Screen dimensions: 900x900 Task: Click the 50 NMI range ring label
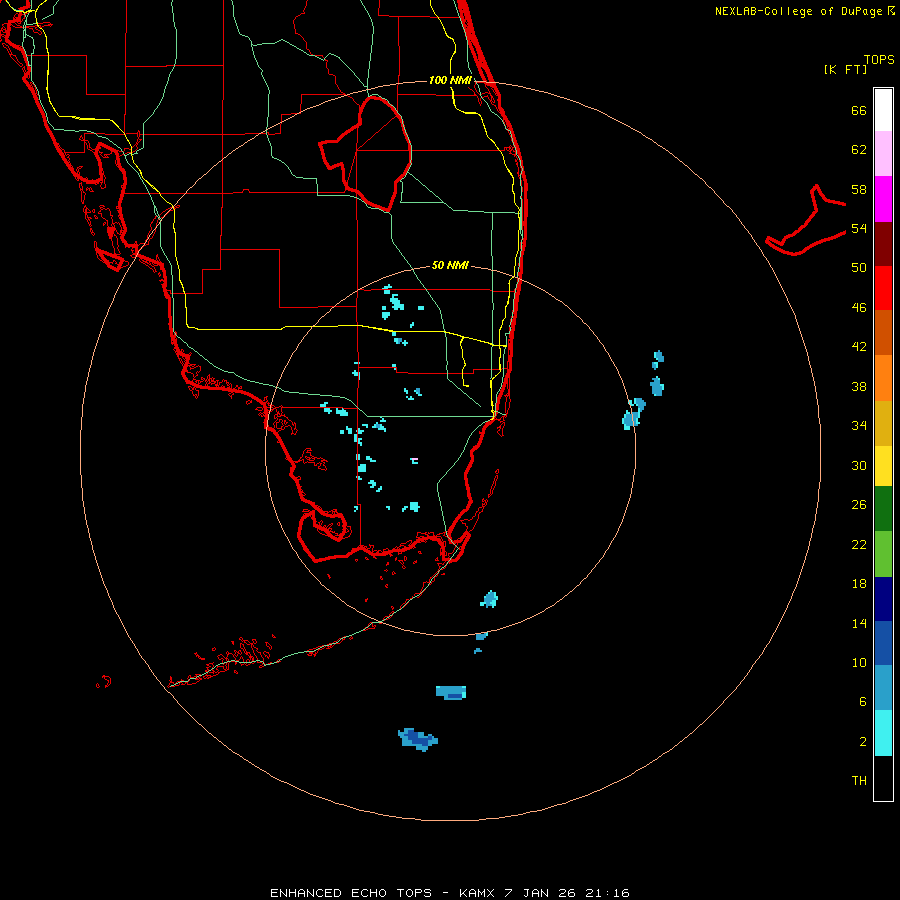450,265
